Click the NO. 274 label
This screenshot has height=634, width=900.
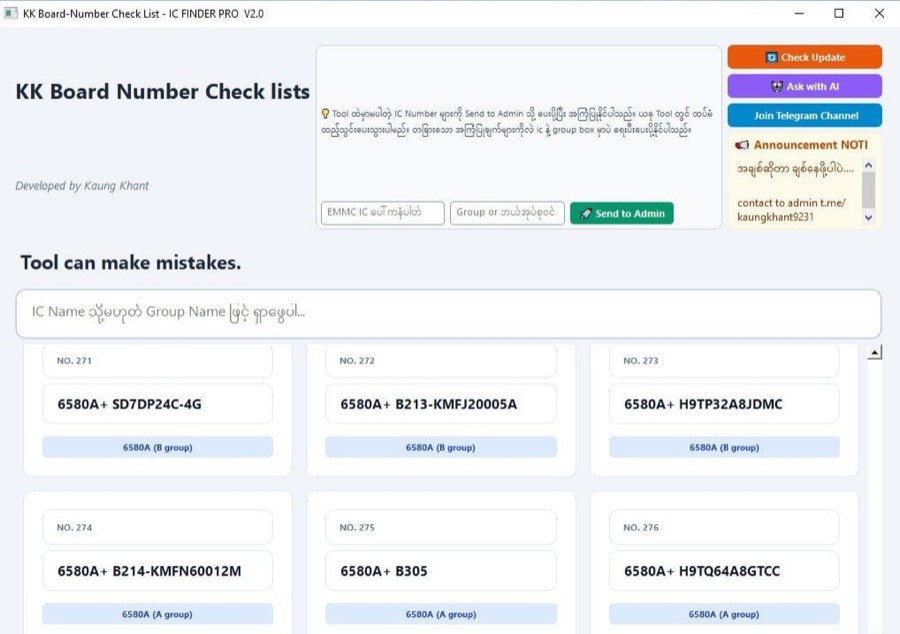click(74, 527)
